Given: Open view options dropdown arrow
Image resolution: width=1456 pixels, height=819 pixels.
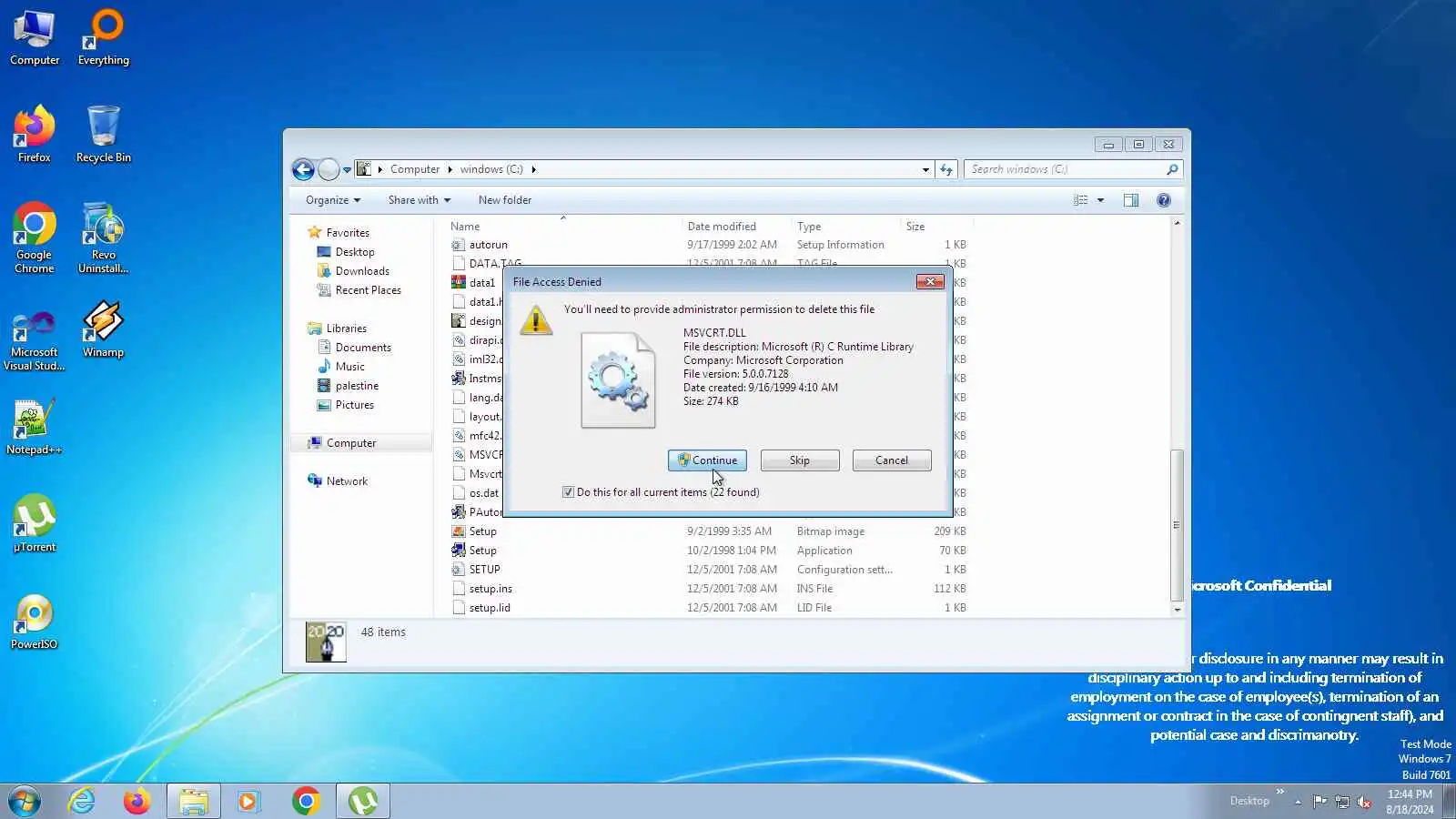Looking at the screenshot, I should click(x=1100, y=200).
